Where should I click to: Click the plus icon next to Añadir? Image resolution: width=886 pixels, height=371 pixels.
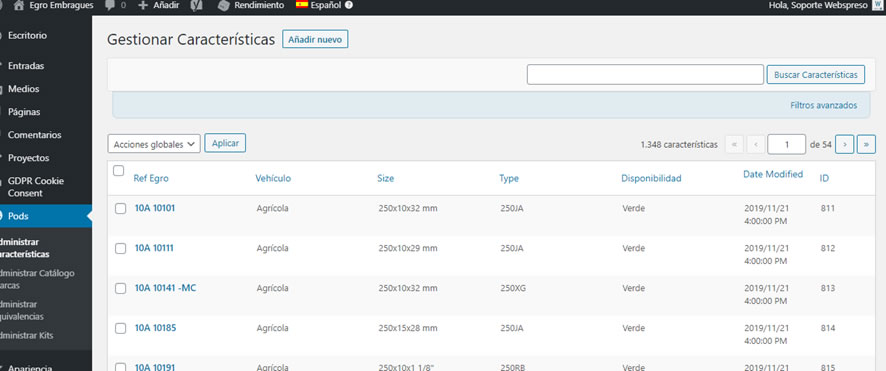point(143,6)
